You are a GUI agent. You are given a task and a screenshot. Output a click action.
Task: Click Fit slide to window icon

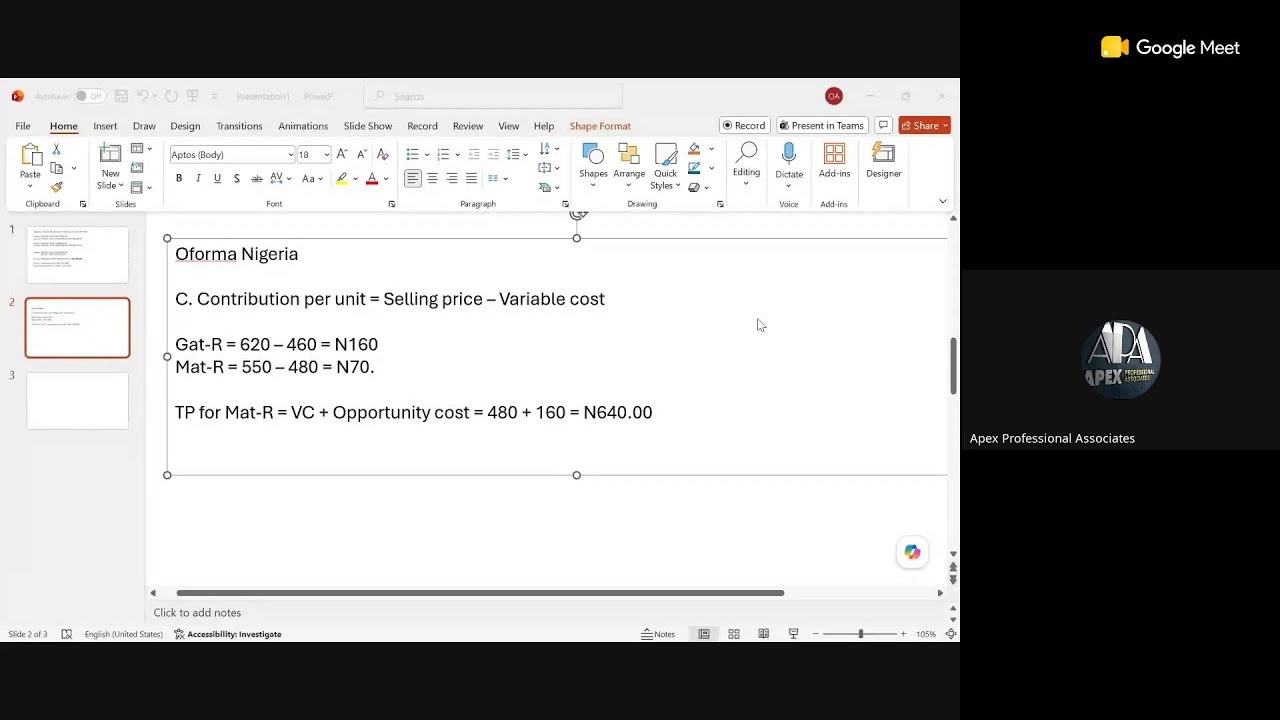951,634
